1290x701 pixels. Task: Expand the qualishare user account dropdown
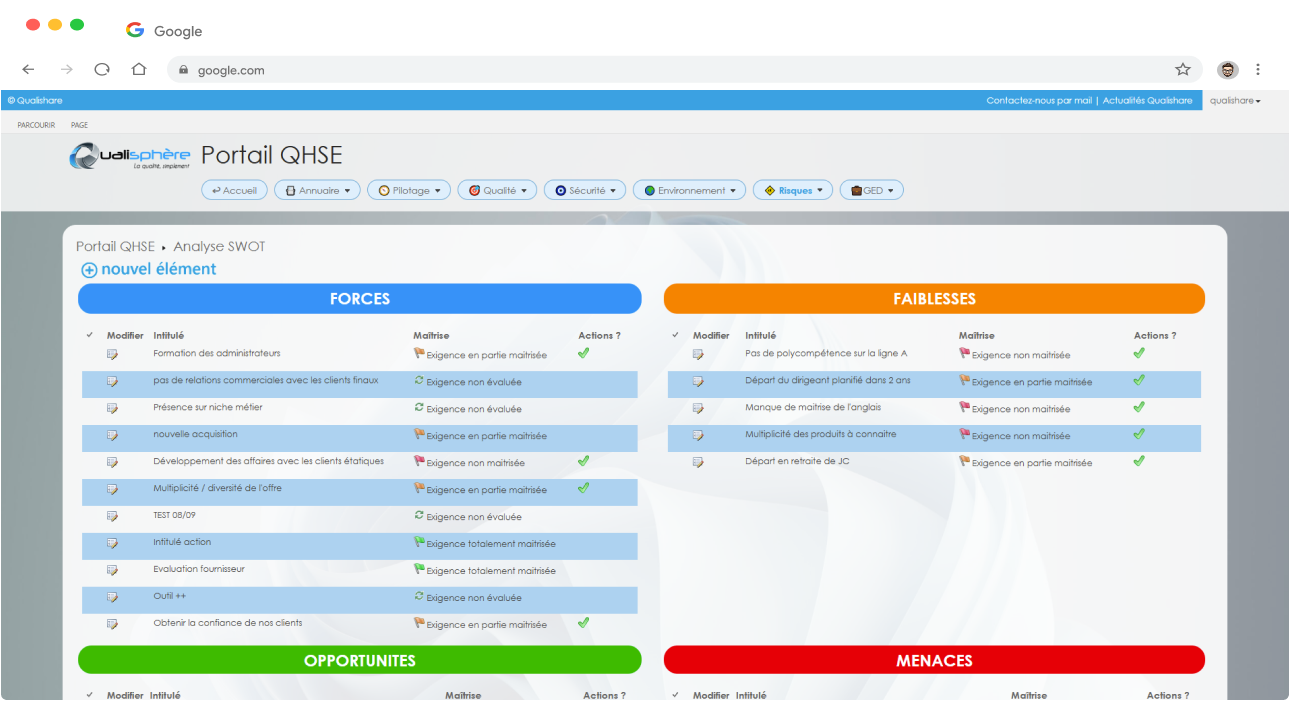click(1235, 101)
